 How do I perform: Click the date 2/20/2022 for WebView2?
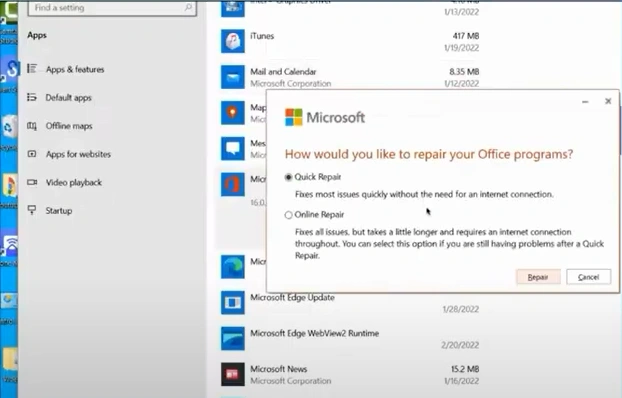(x=460, y=345)
